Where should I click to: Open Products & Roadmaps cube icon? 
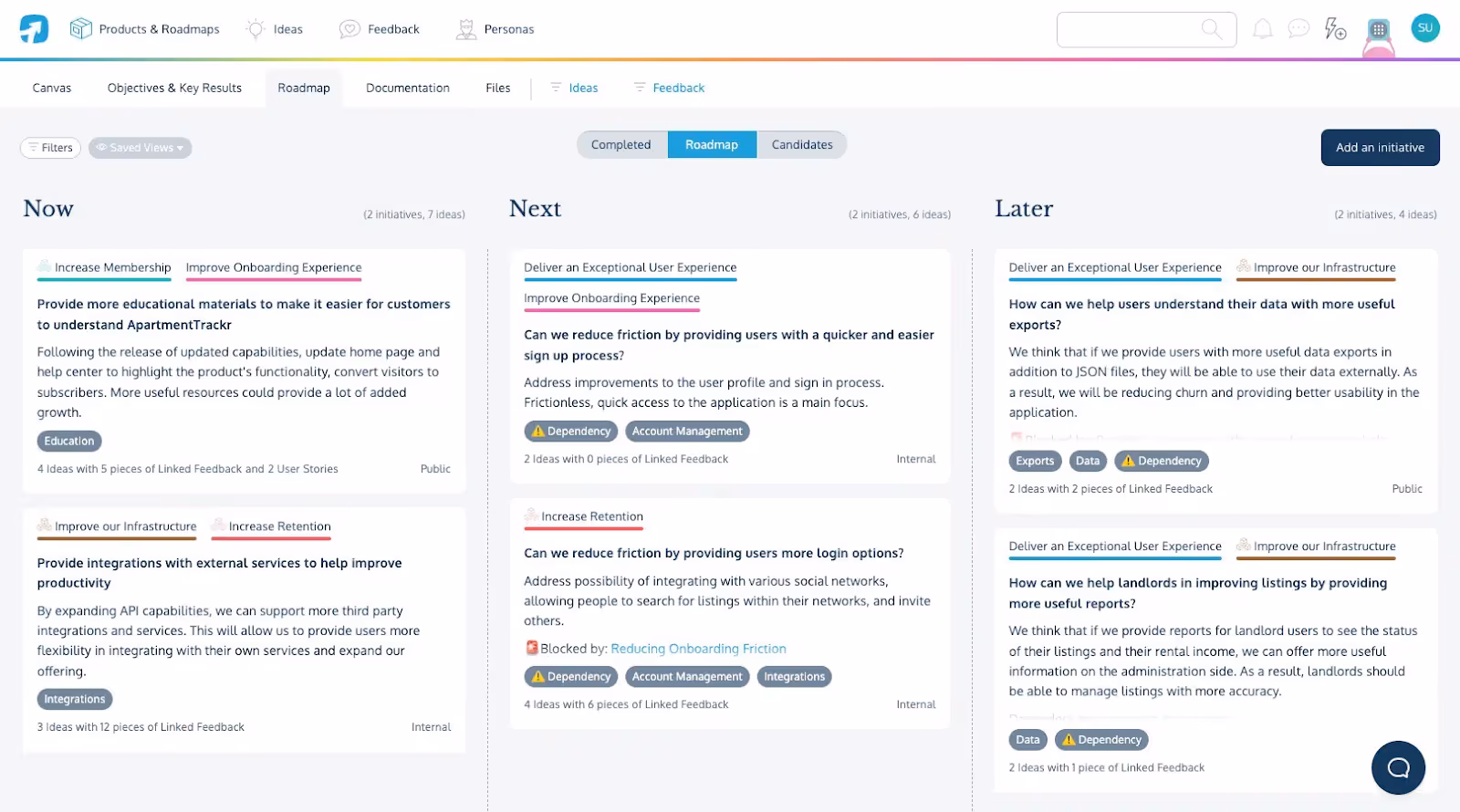point(81,29)
